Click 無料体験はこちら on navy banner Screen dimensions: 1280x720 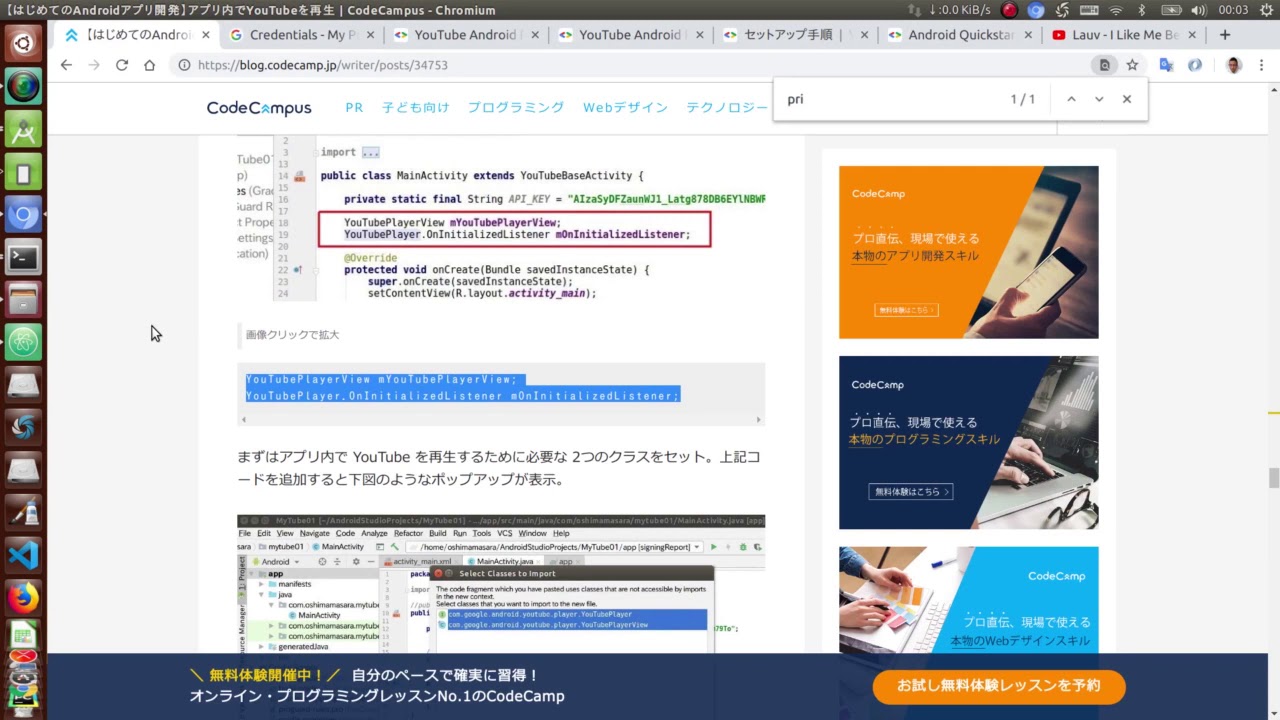click(x=910, y=492)
